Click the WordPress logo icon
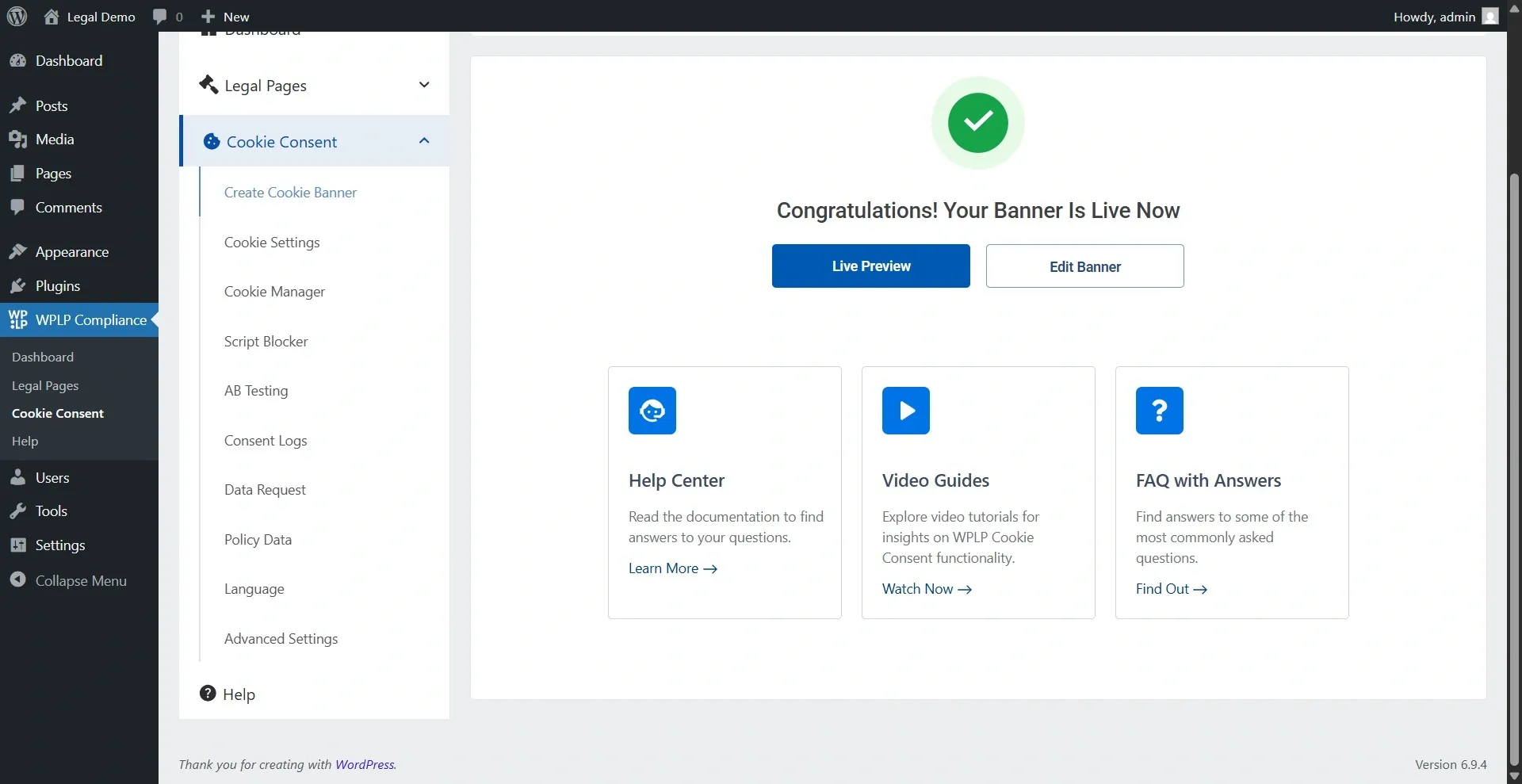This screenshot has width=1522, height=784. point(17,16)
